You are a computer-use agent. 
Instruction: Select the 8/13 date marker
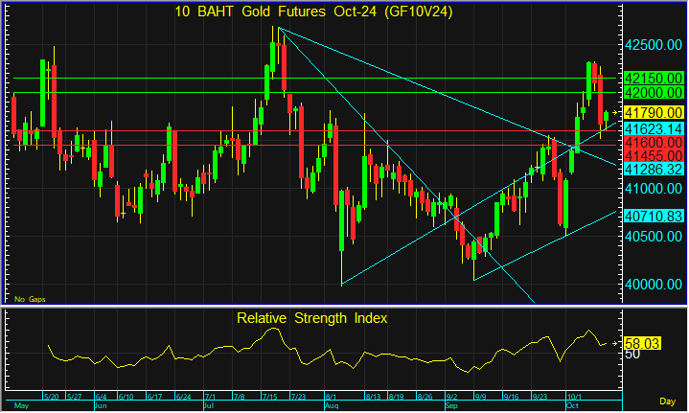(x=373, y=397)
